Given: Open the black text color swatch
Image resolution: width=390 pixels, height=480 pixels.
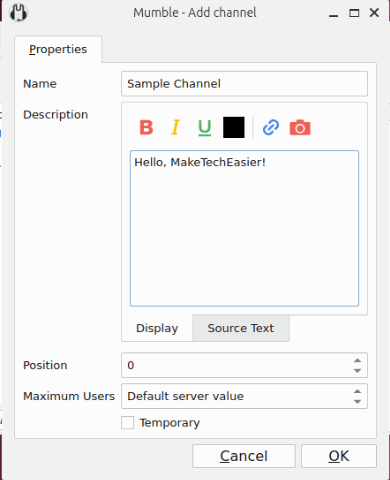Looking at the screenshot, I should pyautogui.click(x=234, y=127).
